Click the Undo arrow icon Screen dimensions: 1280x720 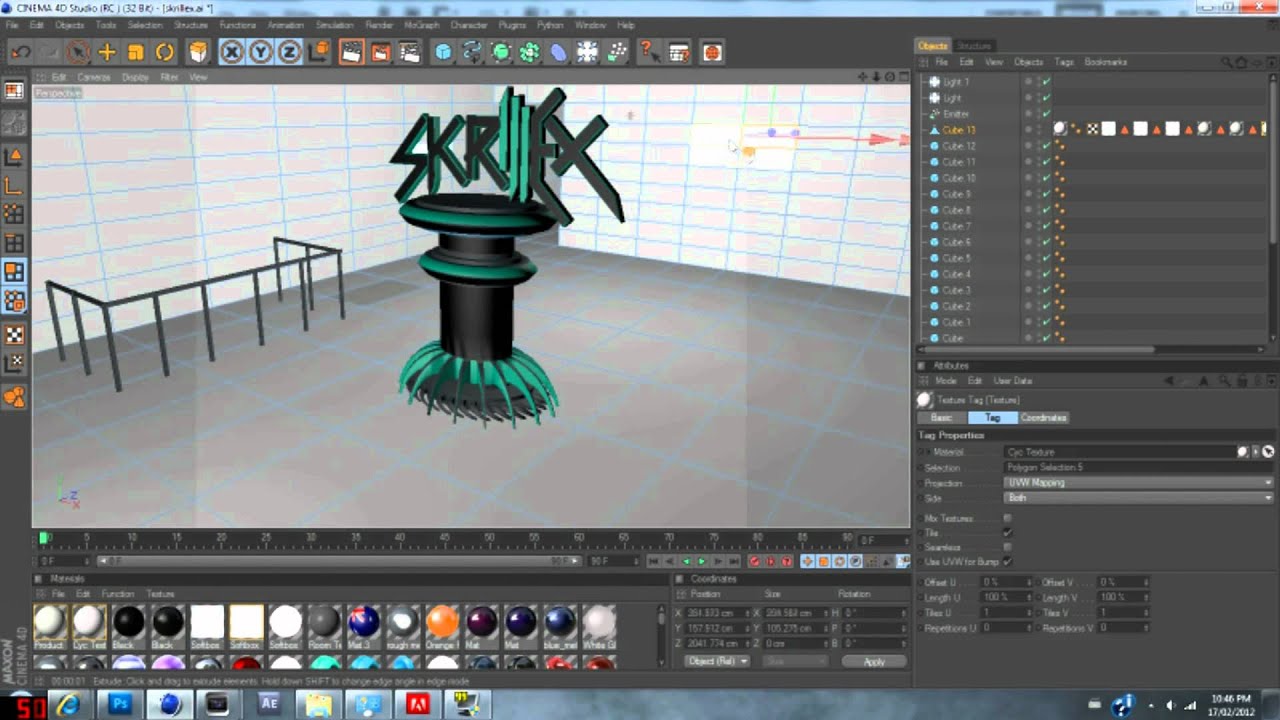pos(20,52)
